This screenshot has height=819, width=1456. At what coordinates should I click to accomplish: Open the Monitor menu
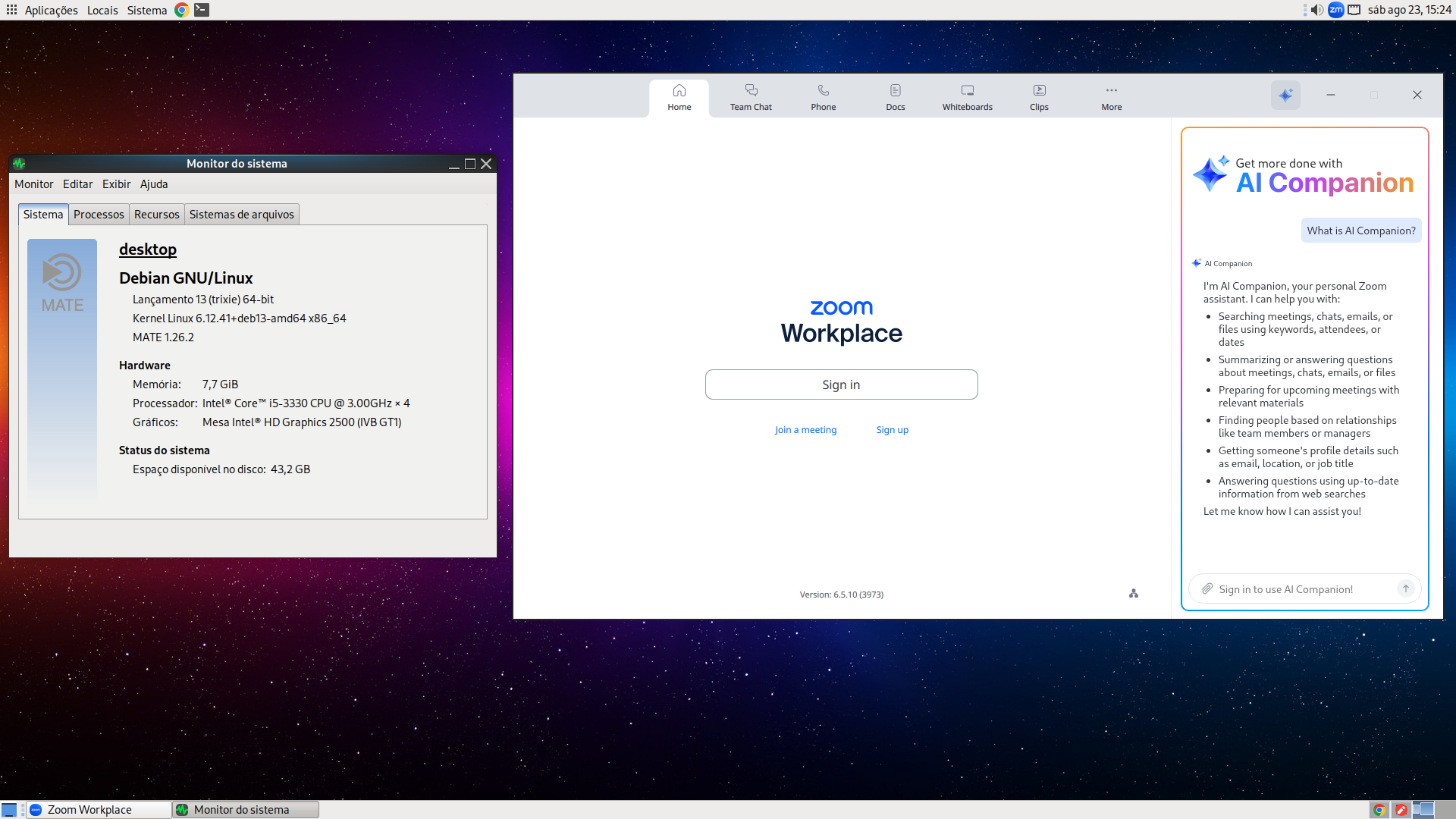point(34,184)
